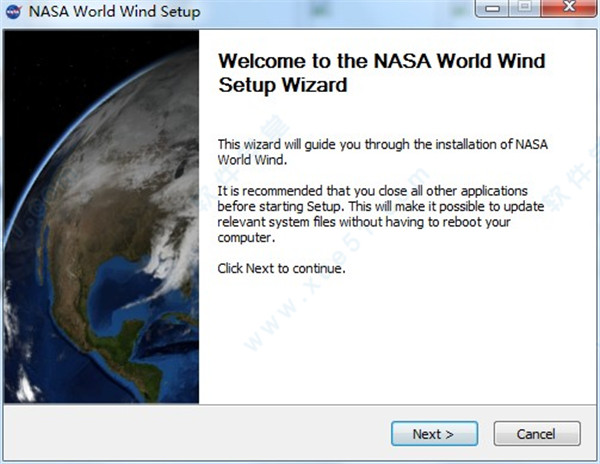Click the Next > button
Viewport: 600px width, 464px height.
[x=434, y=434]
